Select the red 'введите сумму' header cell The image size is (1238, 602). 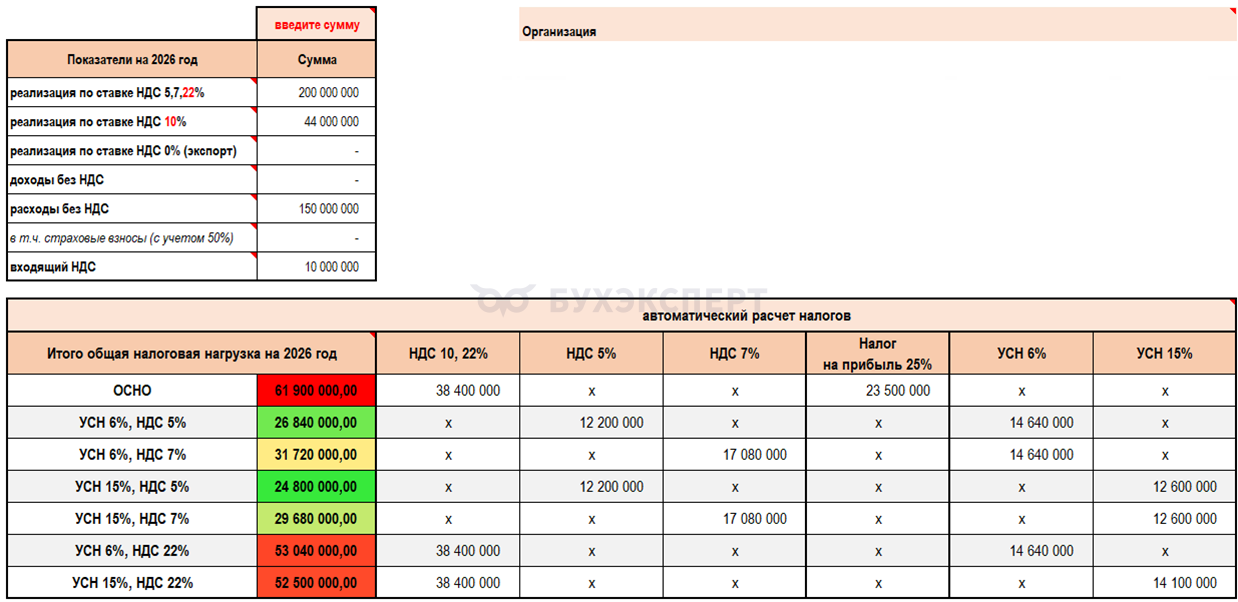pyautogui.click(x=317, y=24)
